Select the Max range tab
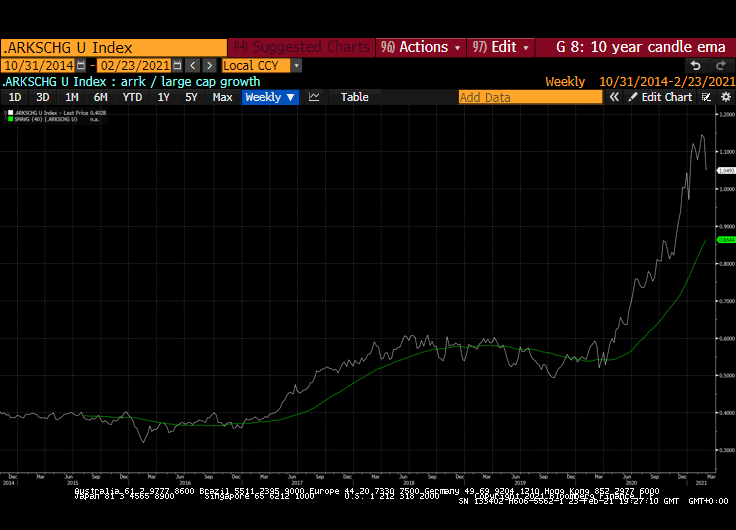736x530 pixels. point(222,97)
